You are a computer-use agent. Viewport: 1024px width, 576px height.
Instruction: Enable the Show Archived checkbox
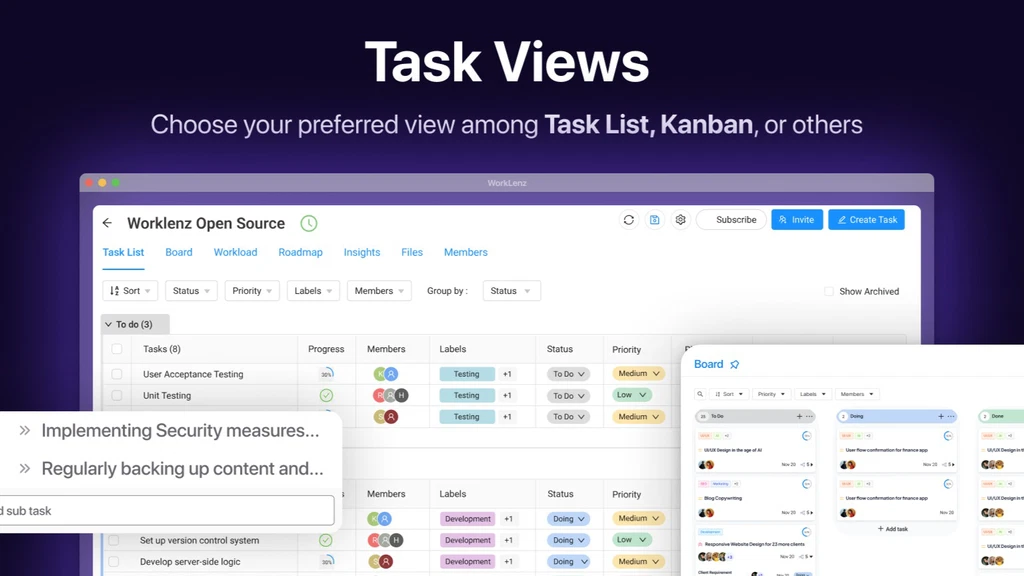coord(828,291)
